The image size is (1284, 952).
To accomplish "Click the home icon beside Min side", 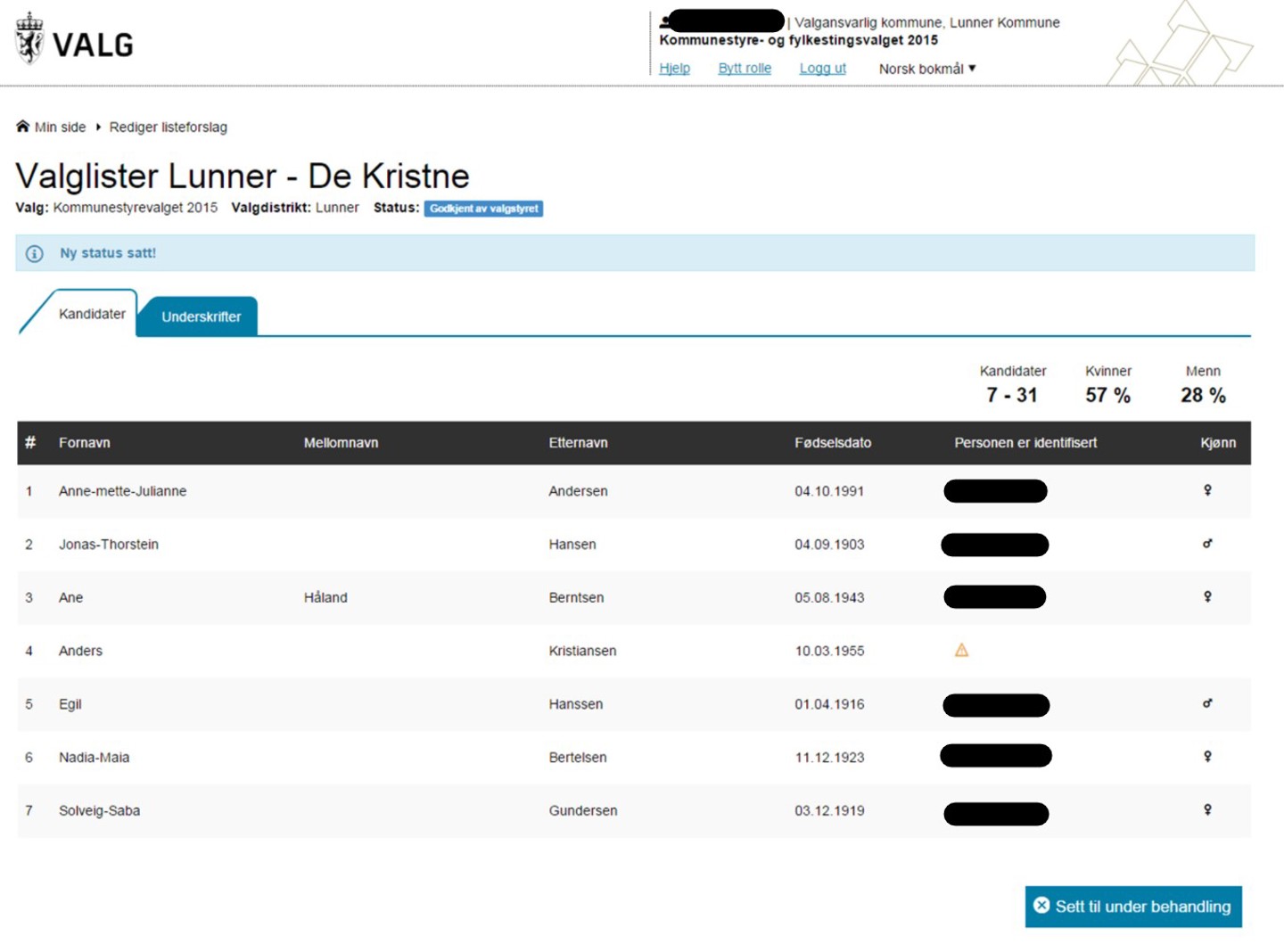I will [x=23, y=127].
